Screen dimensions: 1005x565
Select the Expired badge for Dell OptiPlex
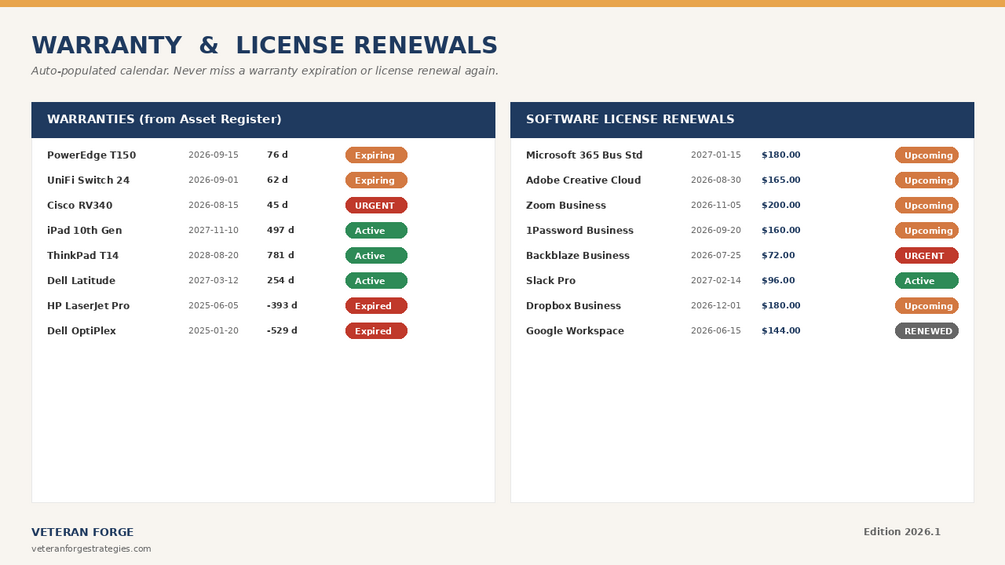click(376, 331)
